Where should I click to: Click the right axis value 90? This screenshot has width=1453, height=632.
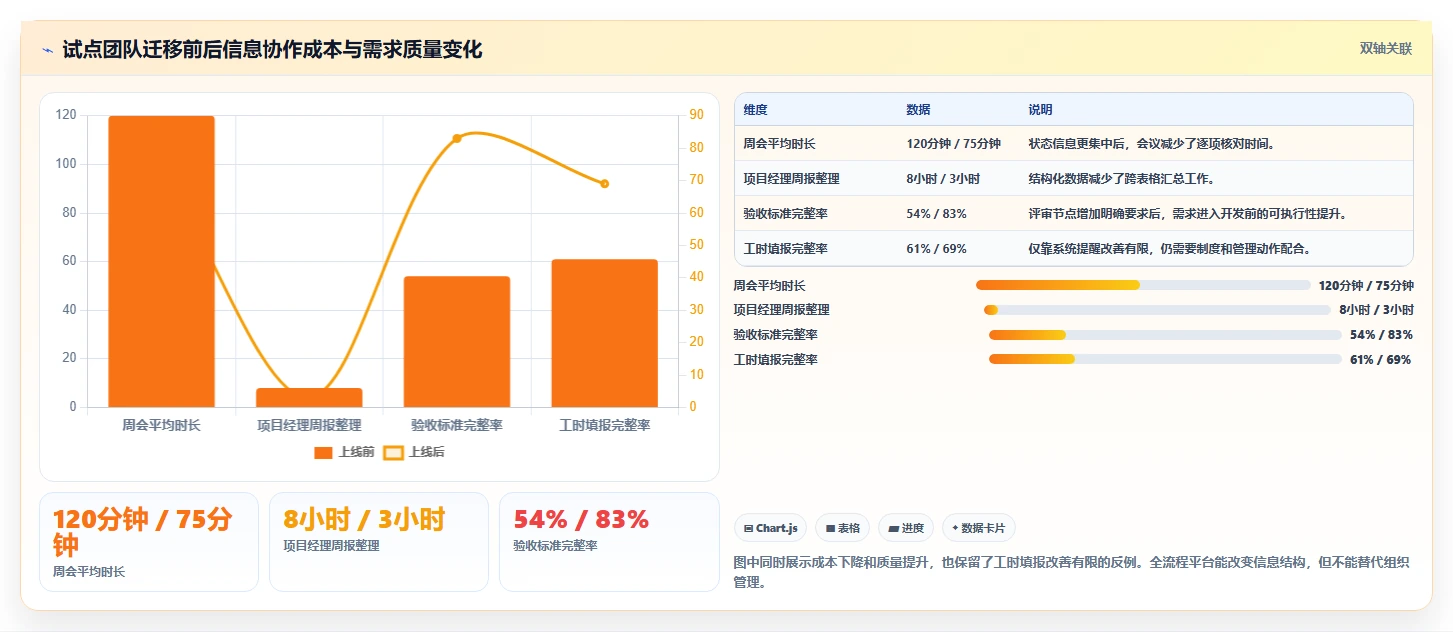[696, 115]
